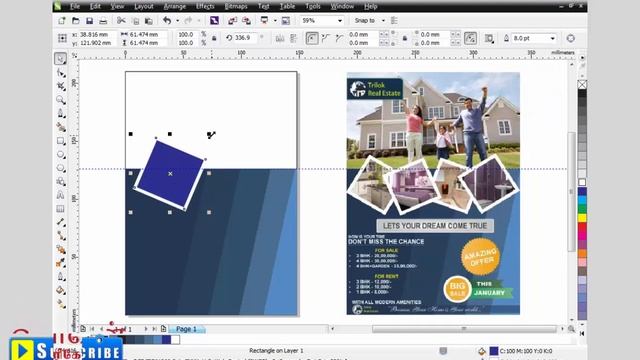
Task: Open the Layout menu
Action: coord(144,6)
